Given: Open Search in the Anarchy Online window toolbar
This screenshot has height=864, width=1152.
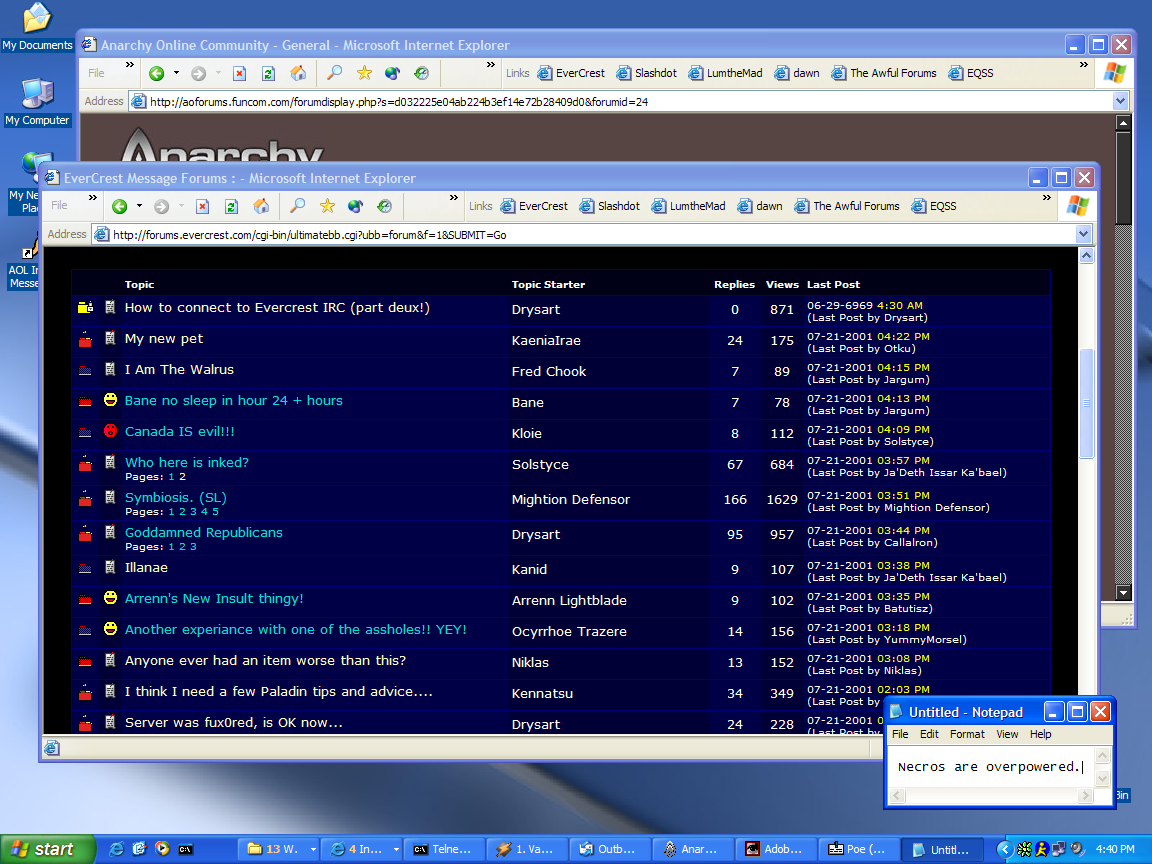Looking at the screenshot, I should pos(334,73).
